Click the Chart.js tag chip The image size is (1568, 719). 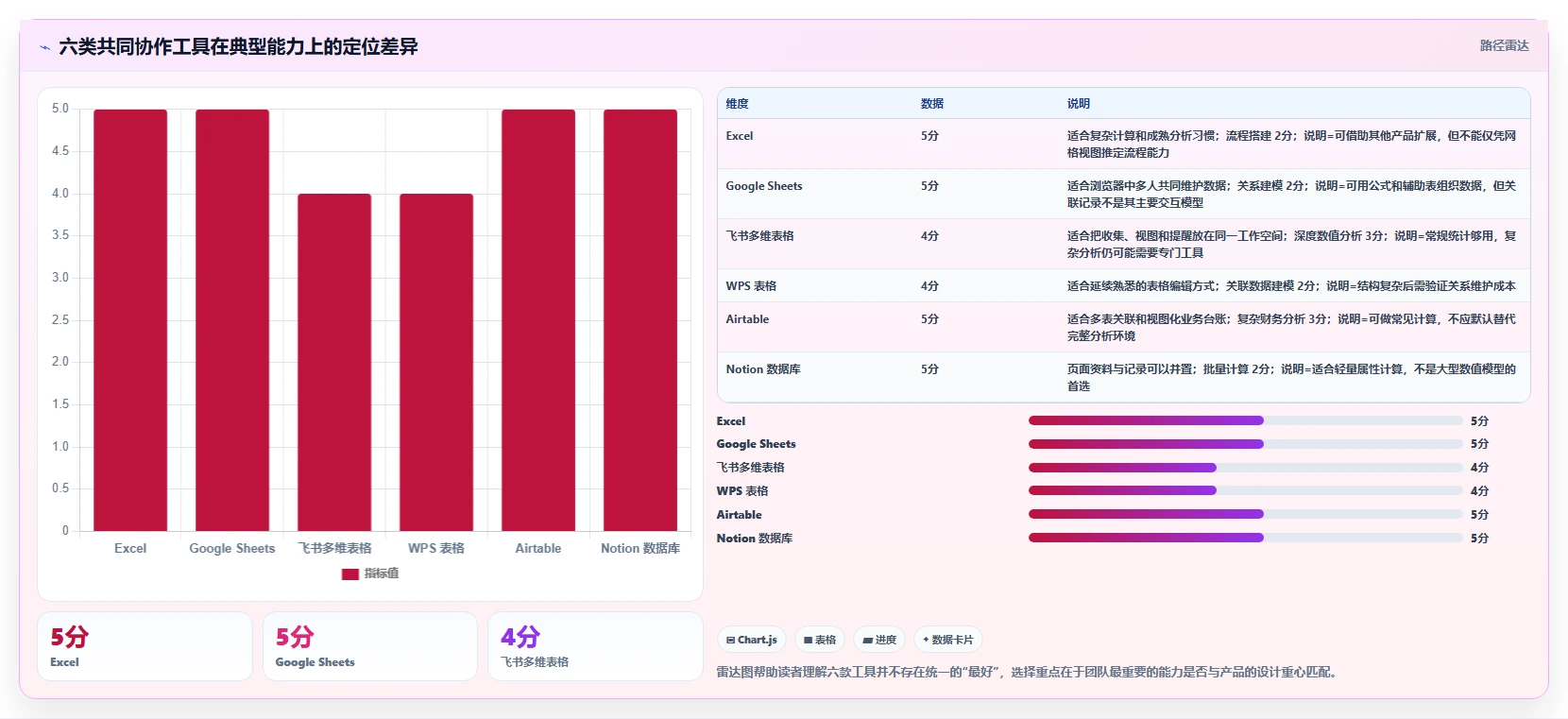(752, 640)
